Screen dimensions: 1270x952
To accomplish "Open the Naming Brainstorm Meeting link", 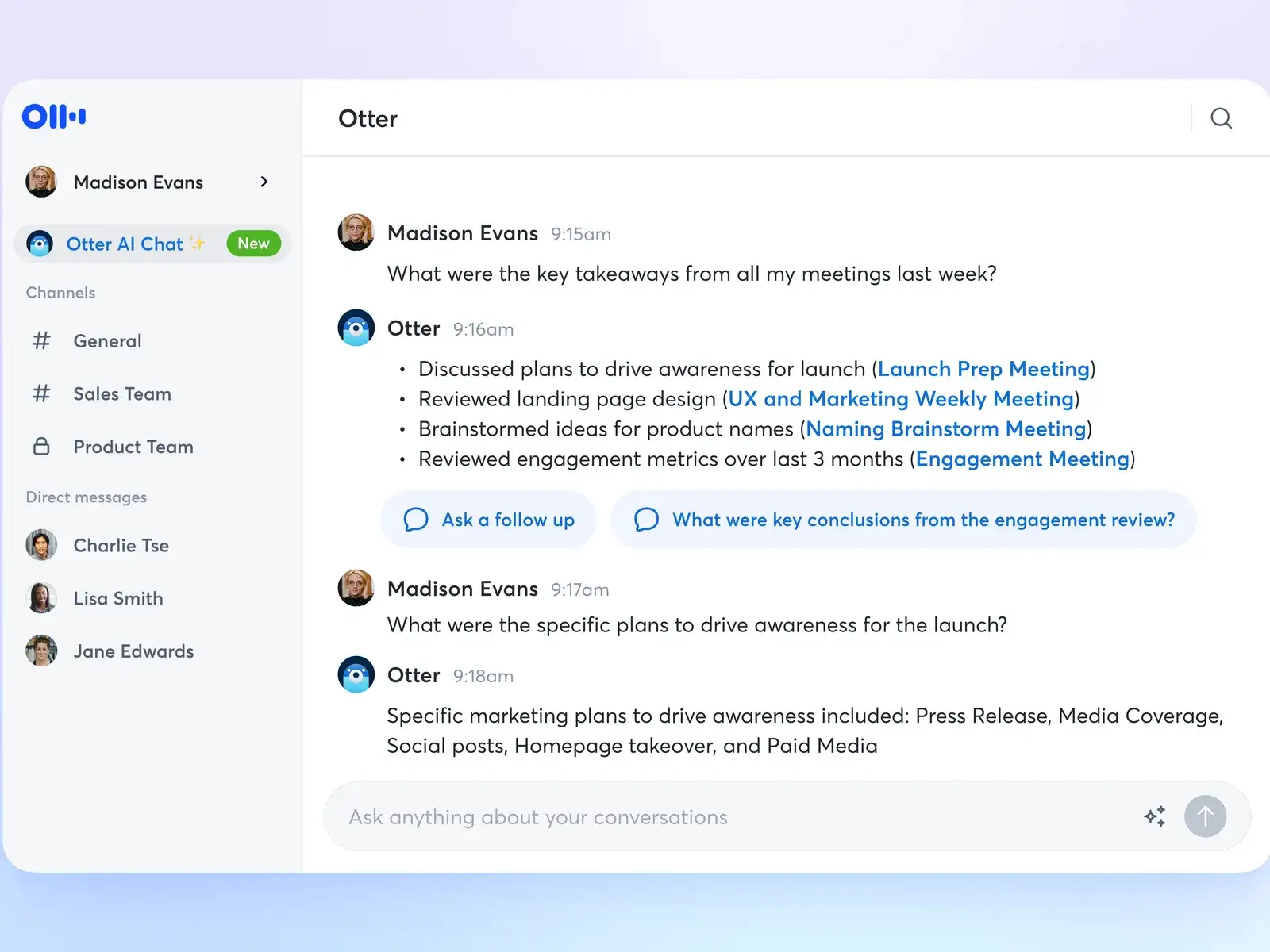I will [x=946, y=429].
